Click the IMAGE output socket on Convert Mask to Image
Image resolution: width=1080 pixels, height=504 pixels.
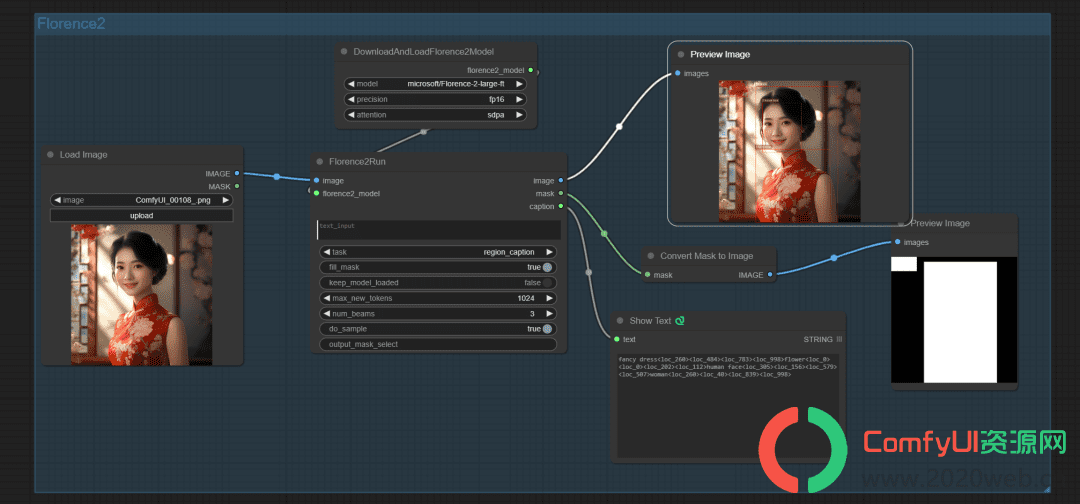click(770, 275)
